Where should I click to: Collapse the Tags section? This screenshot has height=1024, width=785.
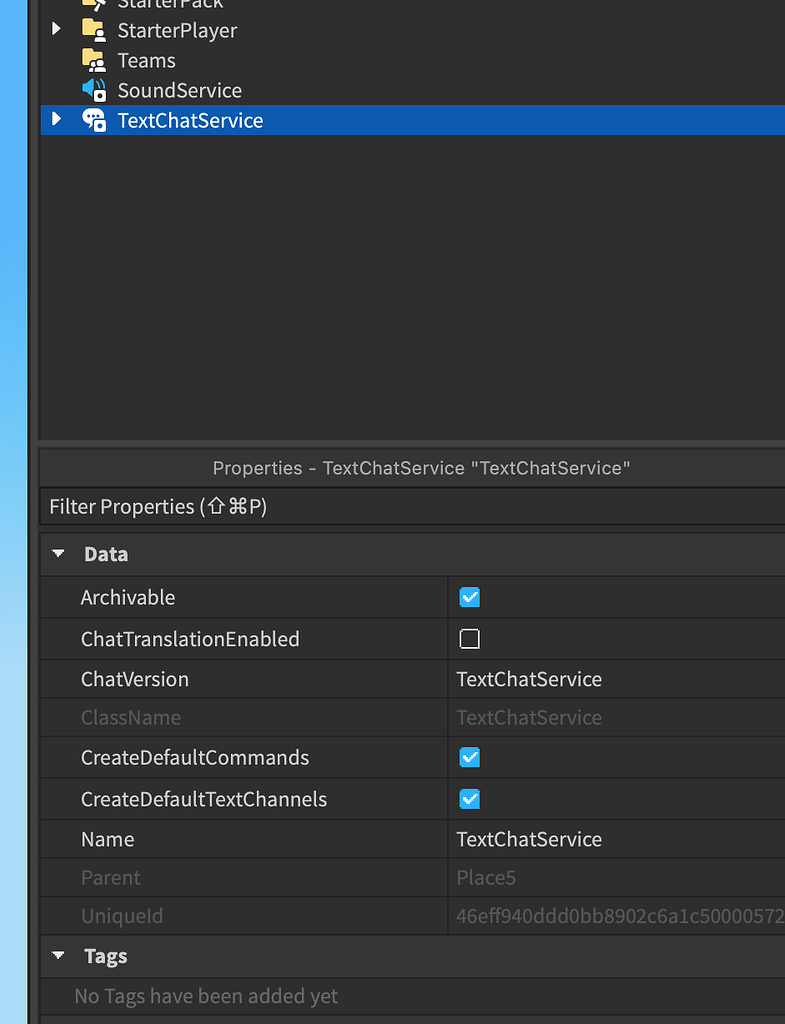click(57, 956)
